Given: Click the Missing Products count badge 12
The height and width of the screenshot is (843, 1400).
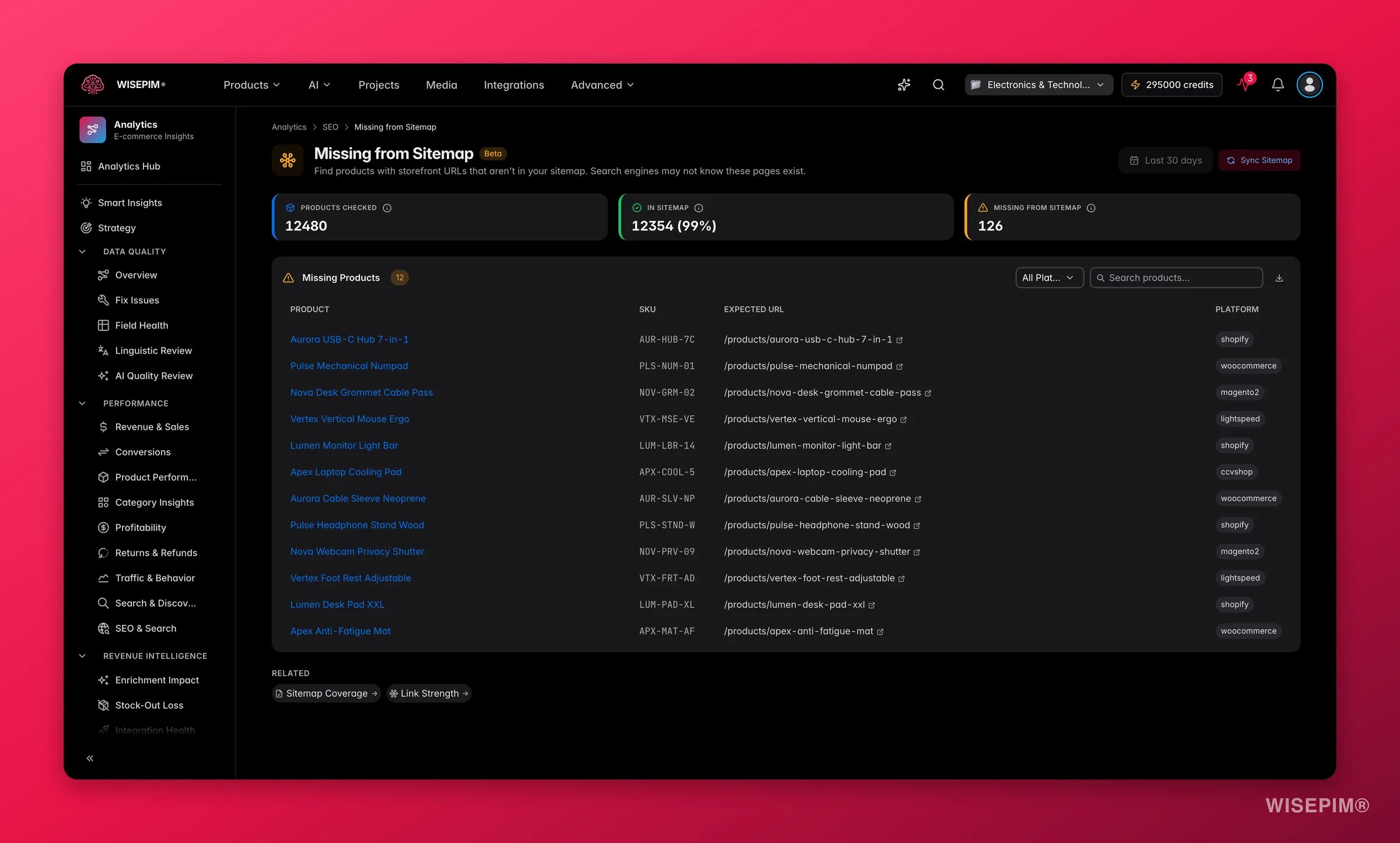Looking at the screenshot, I should click(400, 278).
